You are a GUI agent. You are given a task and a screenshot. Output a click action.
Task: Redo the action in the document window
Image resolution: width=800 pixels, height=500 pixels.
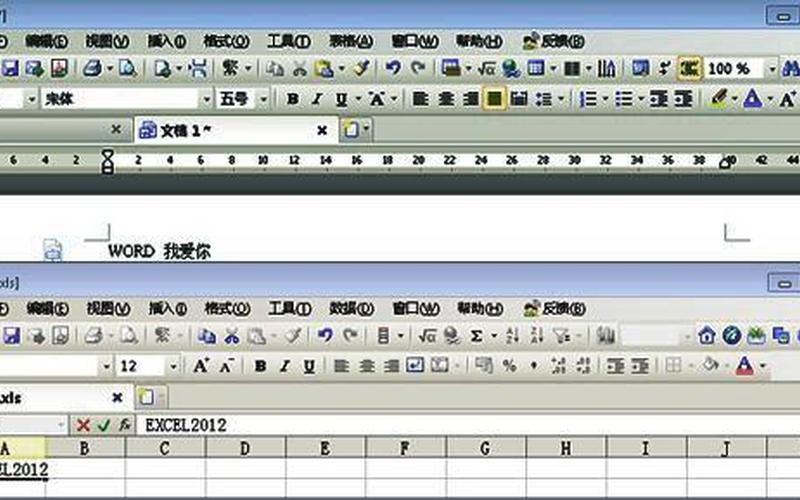pos(418,68)
